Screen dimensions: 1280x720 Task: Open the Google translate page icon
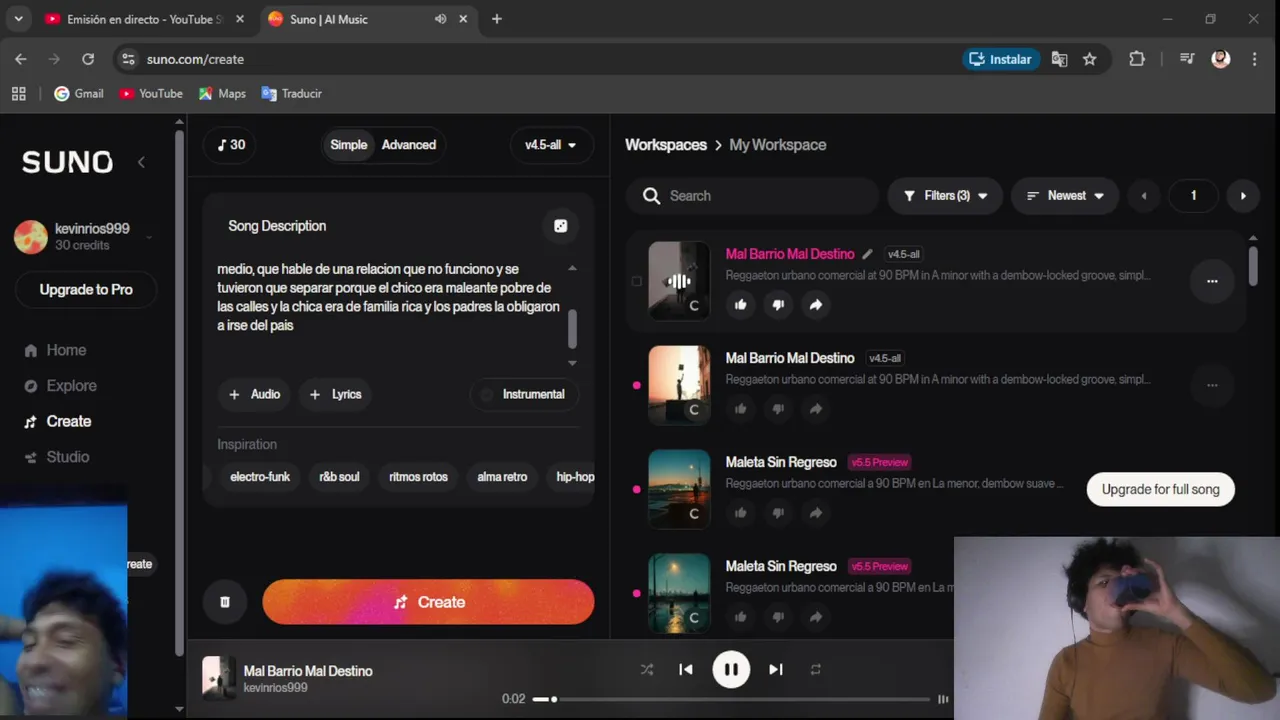[1059, 59]
